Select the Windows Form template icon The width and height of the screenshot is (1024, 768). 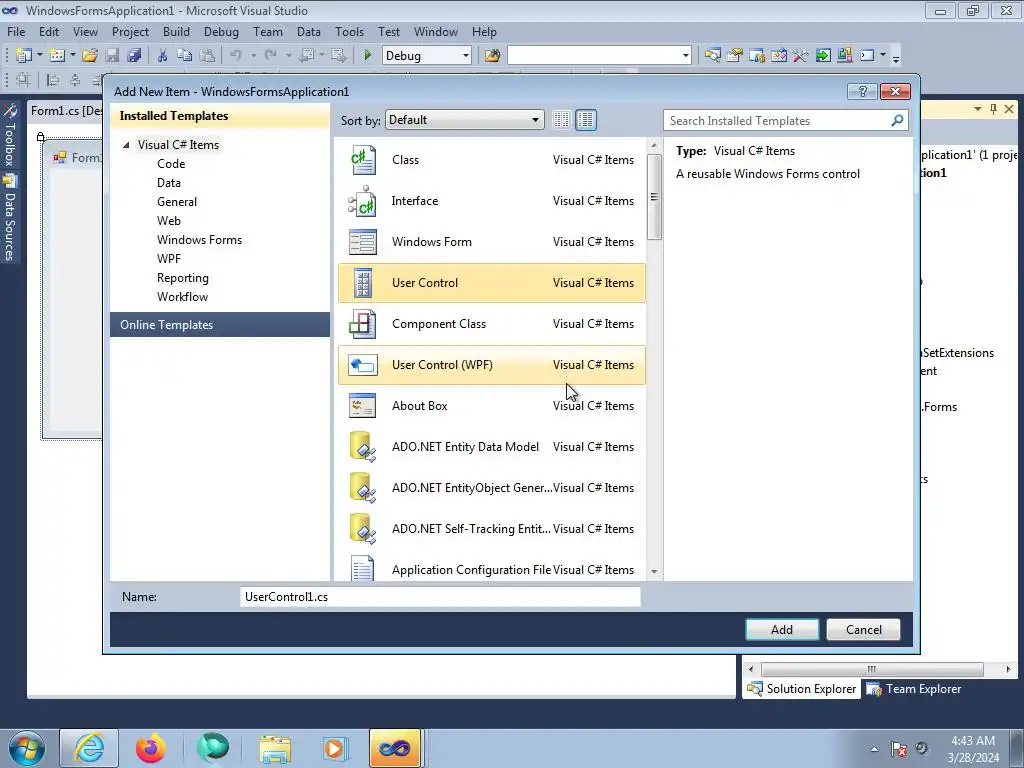[x=362, y=242]
